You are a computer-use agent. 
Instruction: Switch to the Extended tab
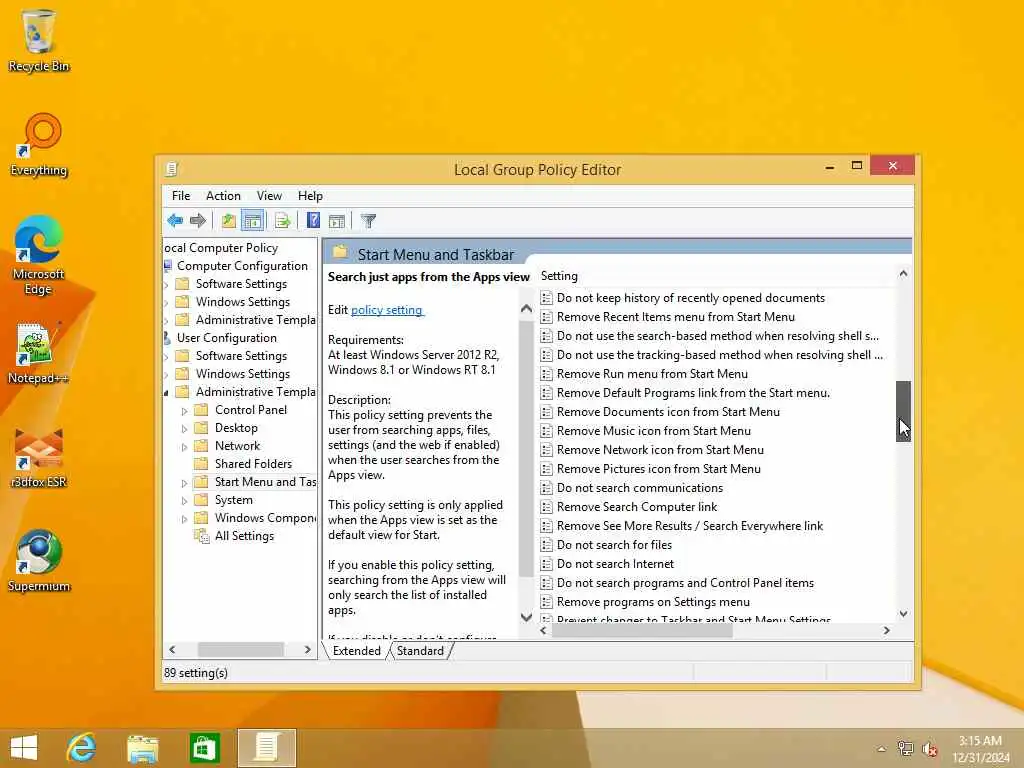tap(357, 651)
